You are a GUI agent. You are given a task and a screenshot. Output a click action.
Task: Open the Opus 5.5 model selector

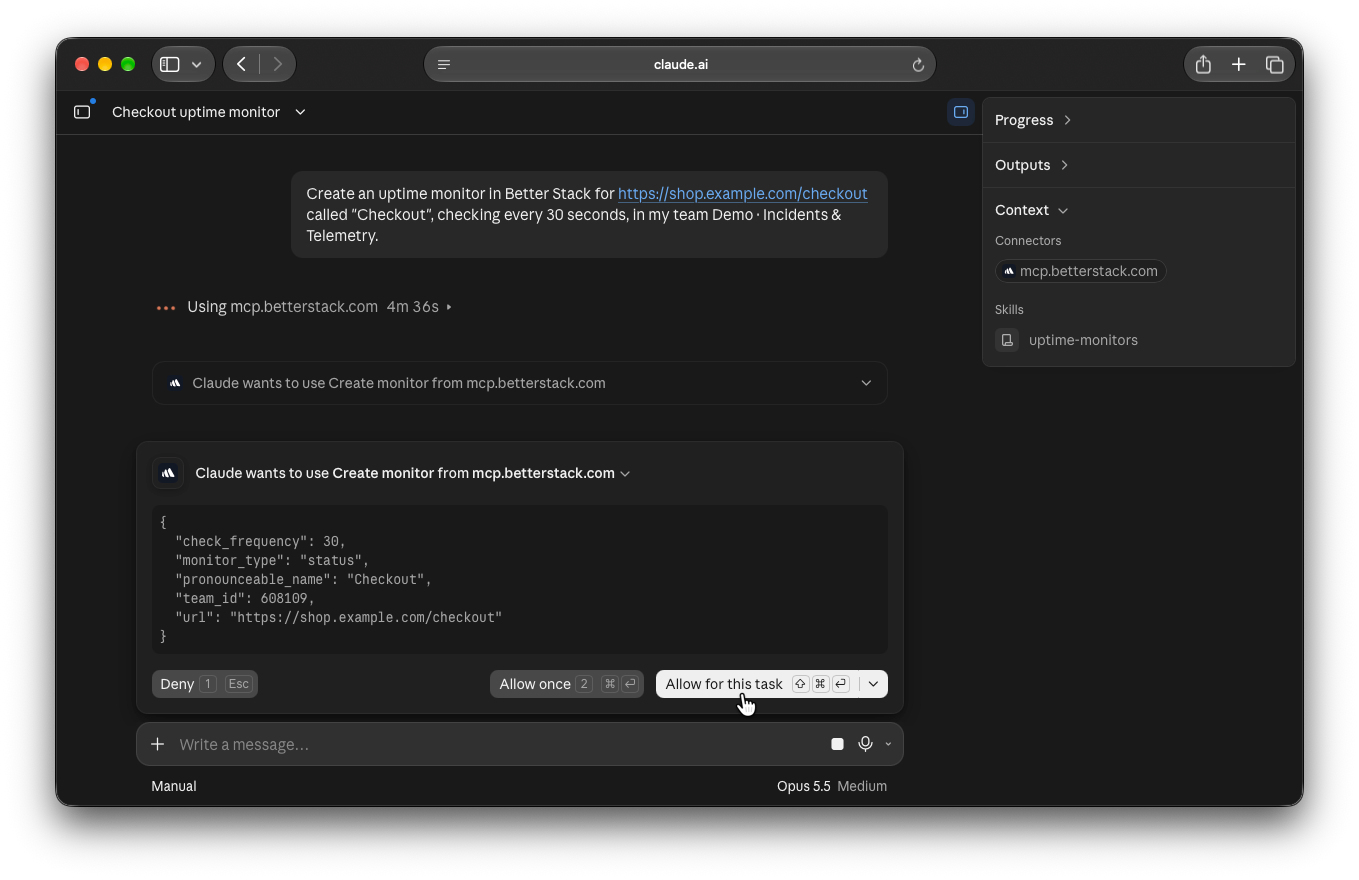pos(832,786)
